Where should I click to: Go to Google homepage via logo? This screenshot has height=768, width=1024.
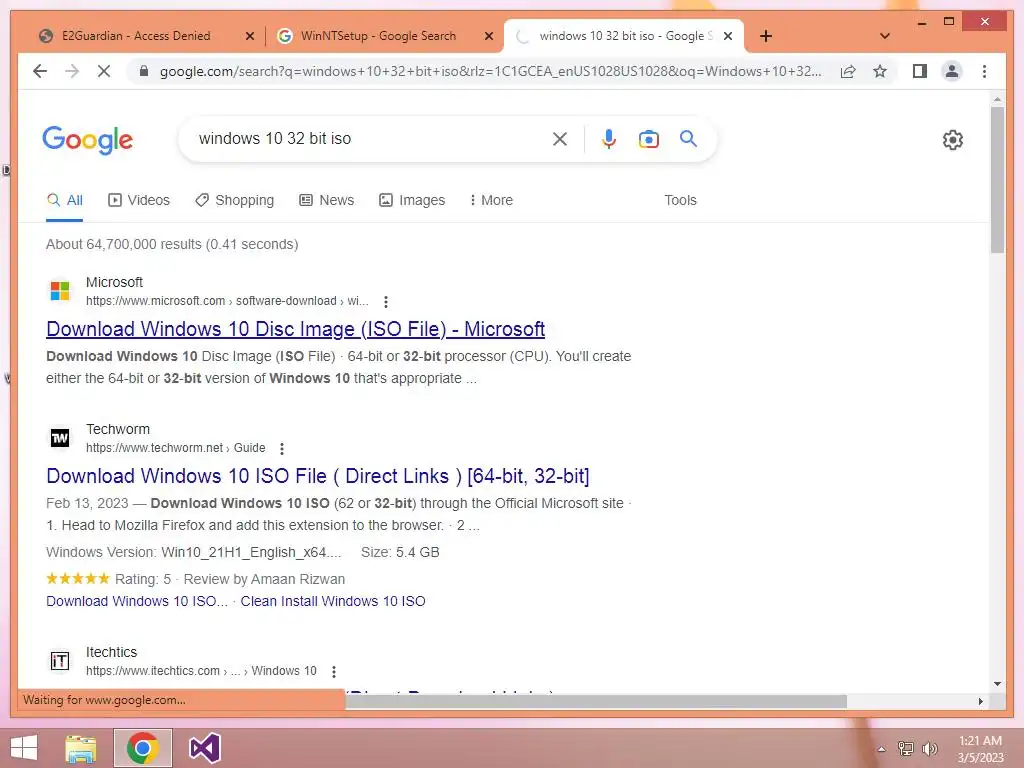click(88, 140)
